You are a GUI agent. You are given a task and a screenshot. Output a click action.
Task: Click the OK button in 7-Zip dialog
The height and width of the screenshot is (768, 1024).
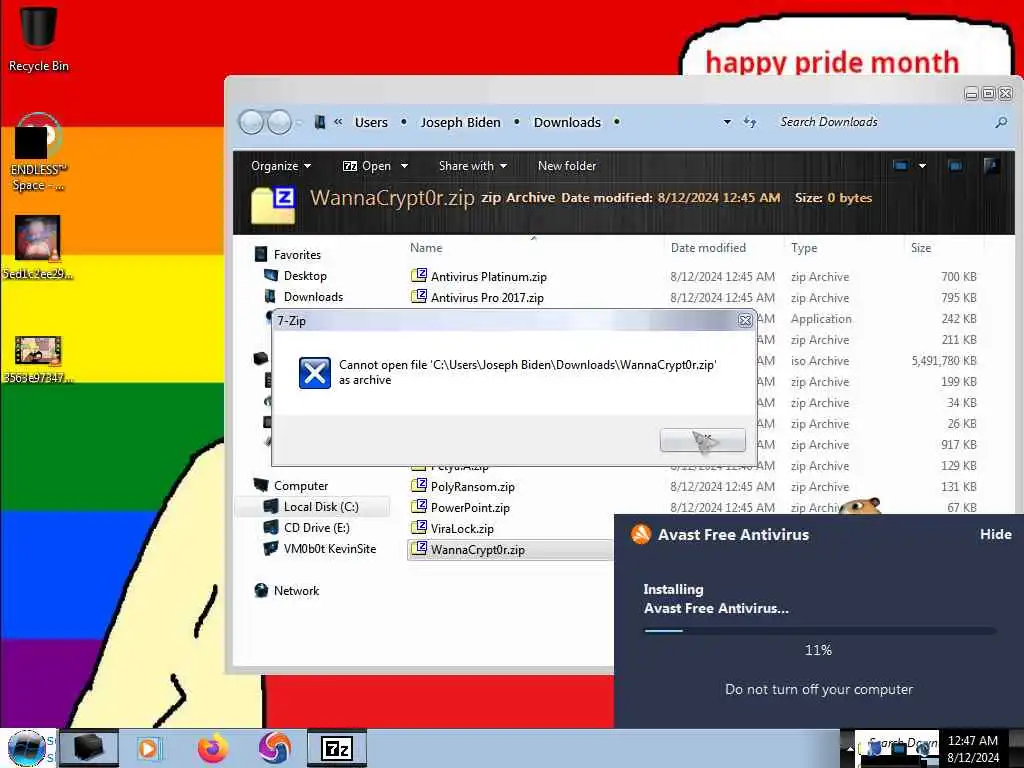(702, 440)
